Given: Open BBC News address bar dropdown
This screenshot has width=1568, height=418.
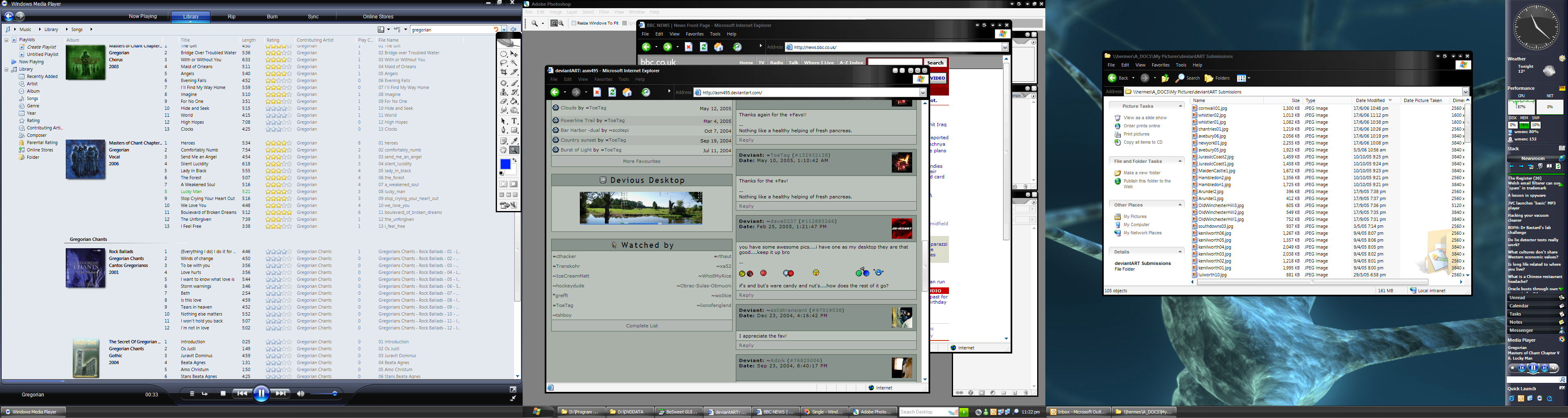Looking at the screenshot, I should click(1005, 47).
